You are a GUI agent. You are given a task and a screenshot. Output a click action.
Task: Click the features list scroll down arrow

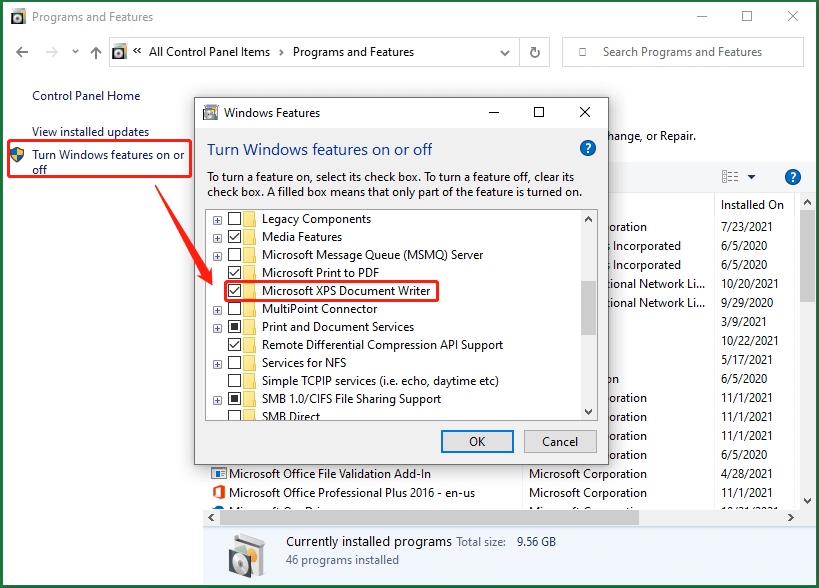[589, 411]
